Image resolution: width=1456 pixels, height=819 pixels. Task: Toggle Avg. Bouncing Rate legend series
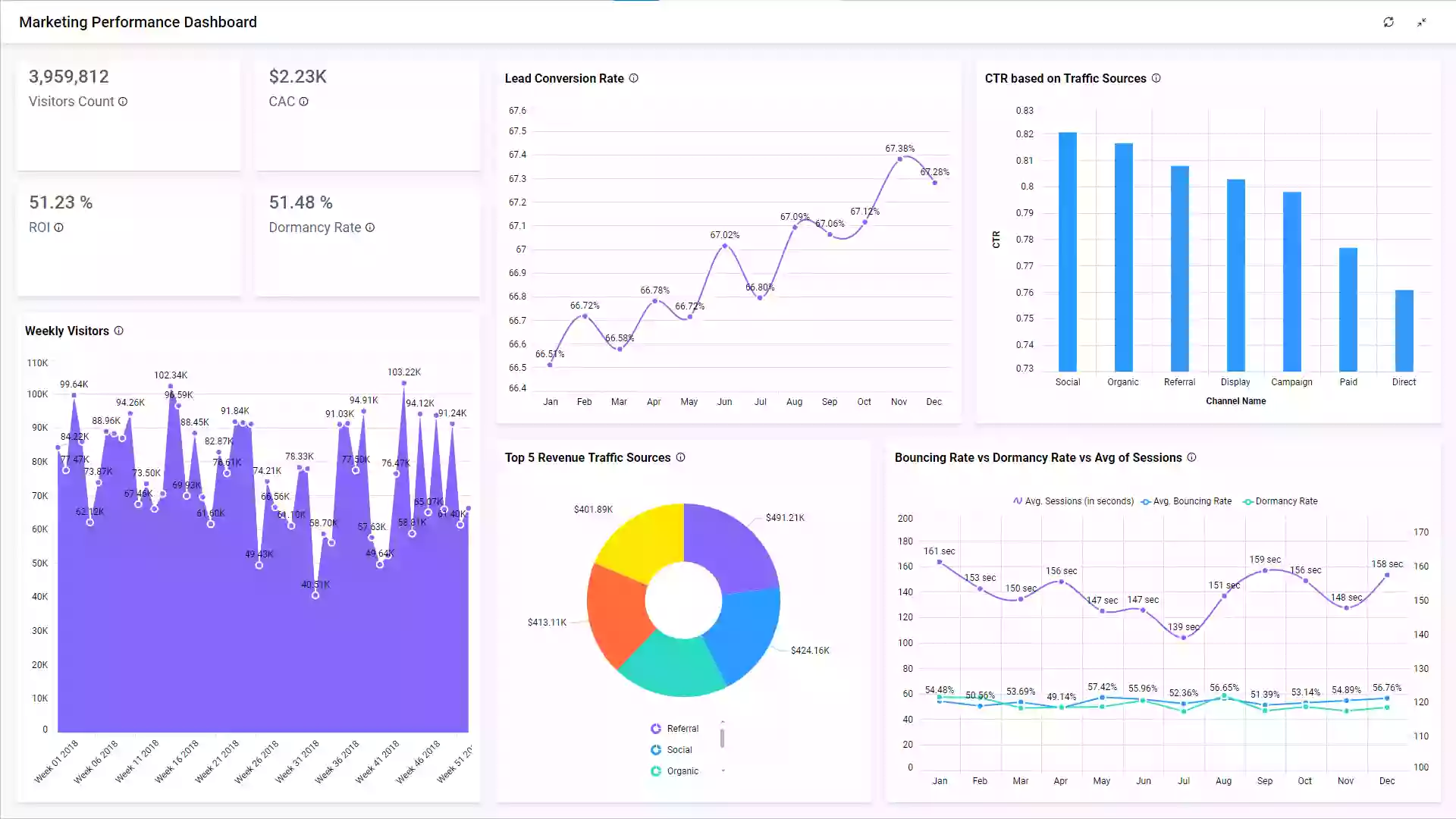click(1186, 501)
